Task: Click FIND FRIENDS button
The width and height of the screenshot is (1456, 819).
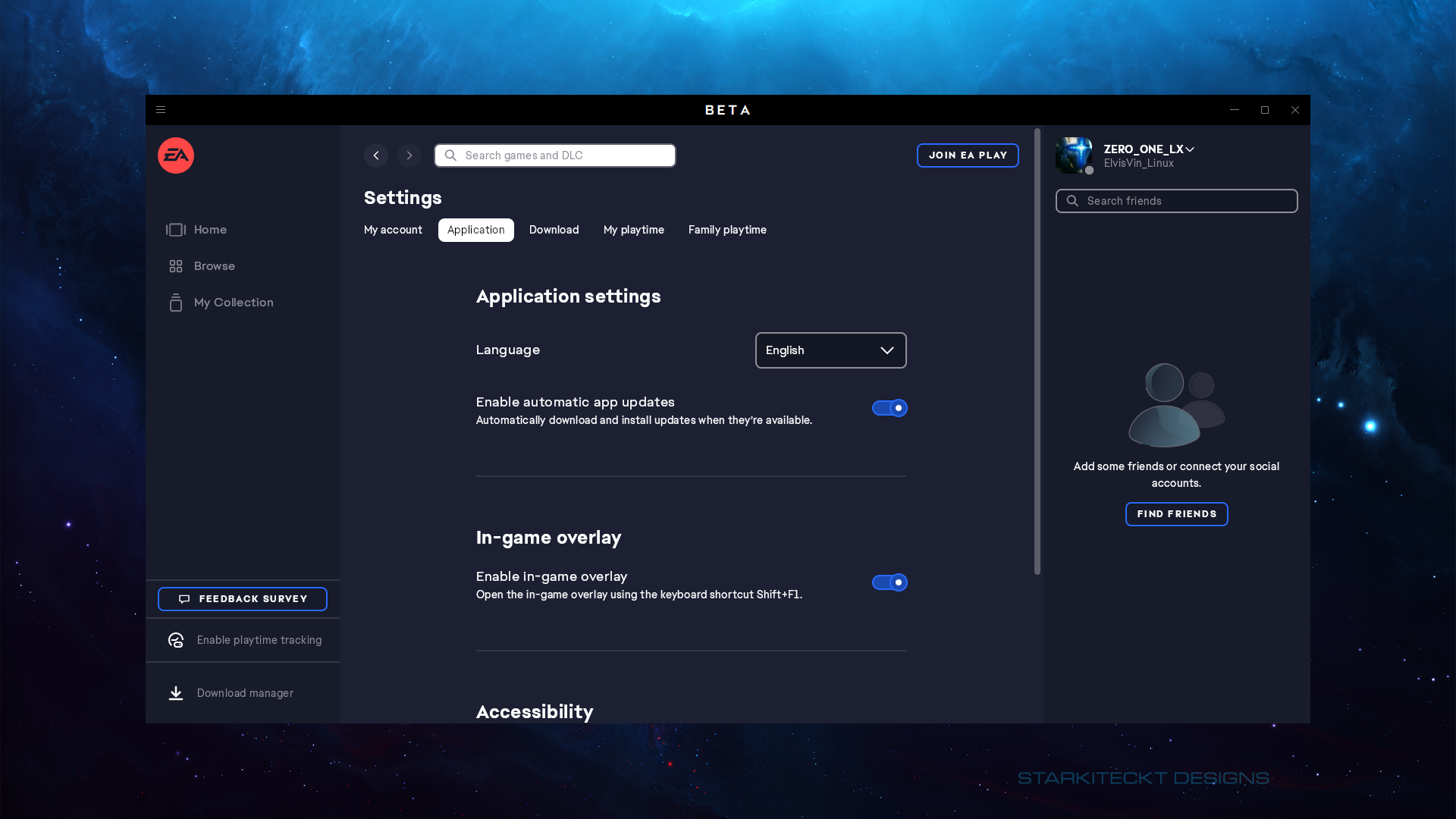Action: click(1176, 513)
